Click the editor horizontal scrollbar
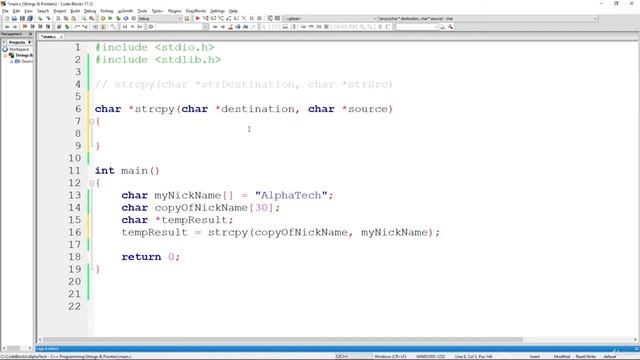Viewport: 640px width, 360px height. 282,340
